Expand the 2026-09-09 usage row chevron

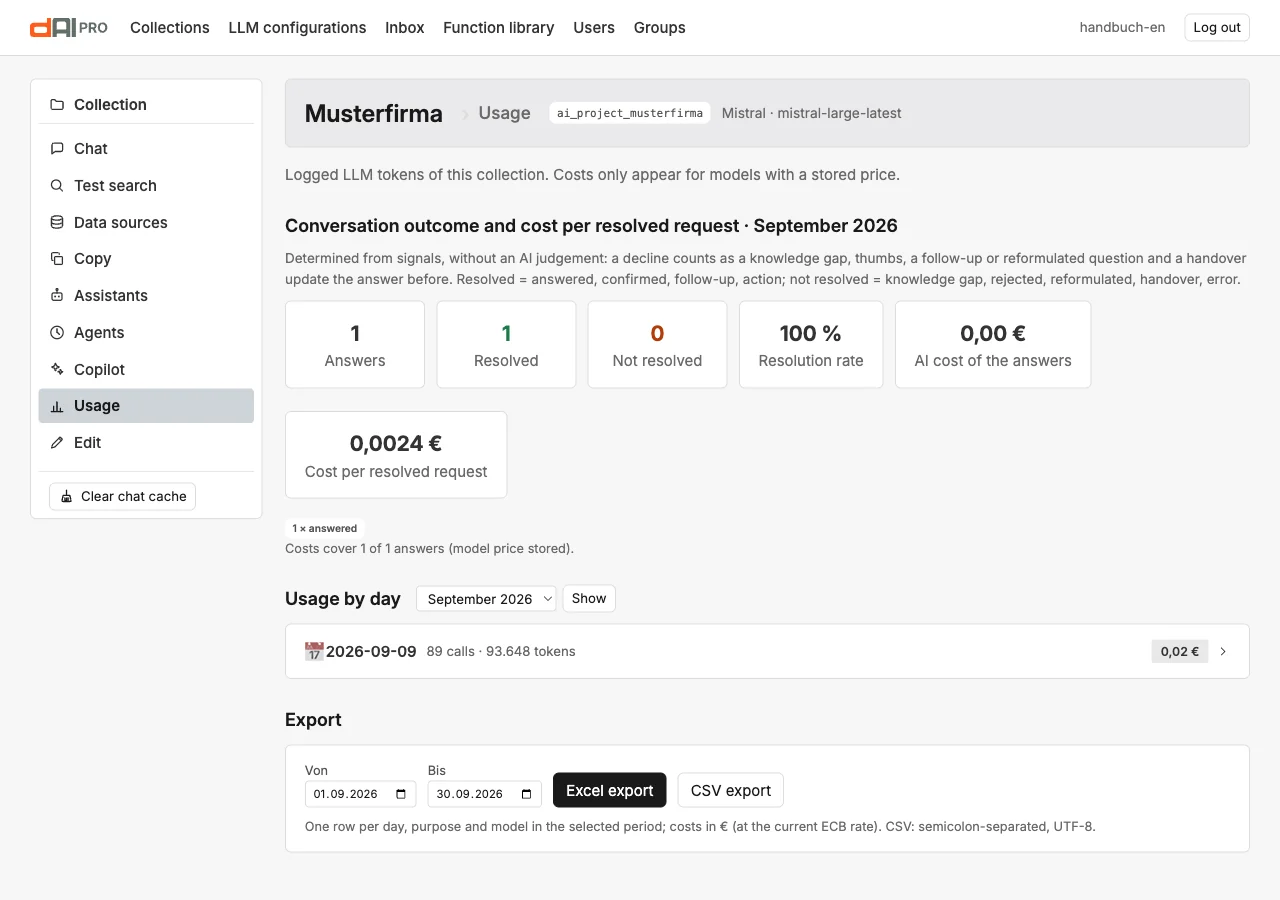pyautogui.click(x=1223, y=651)
